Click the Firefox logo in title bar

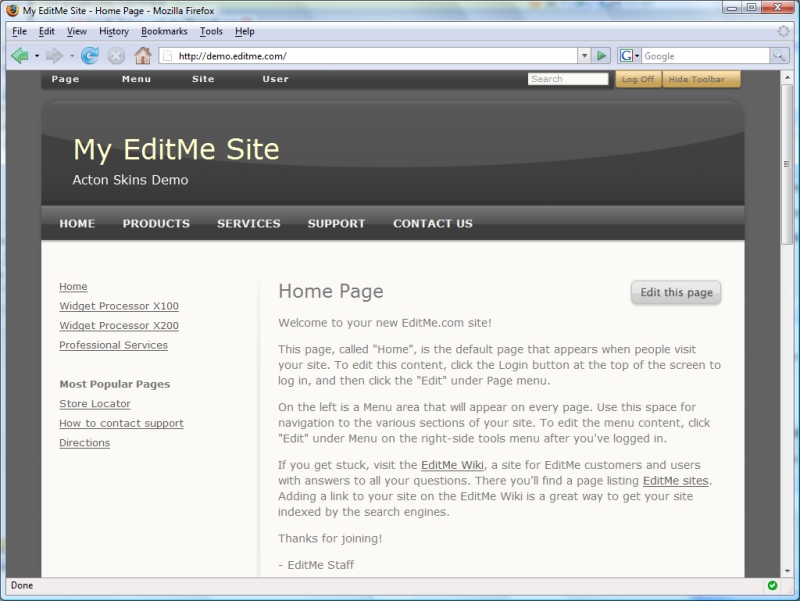(x=12, y=10)
